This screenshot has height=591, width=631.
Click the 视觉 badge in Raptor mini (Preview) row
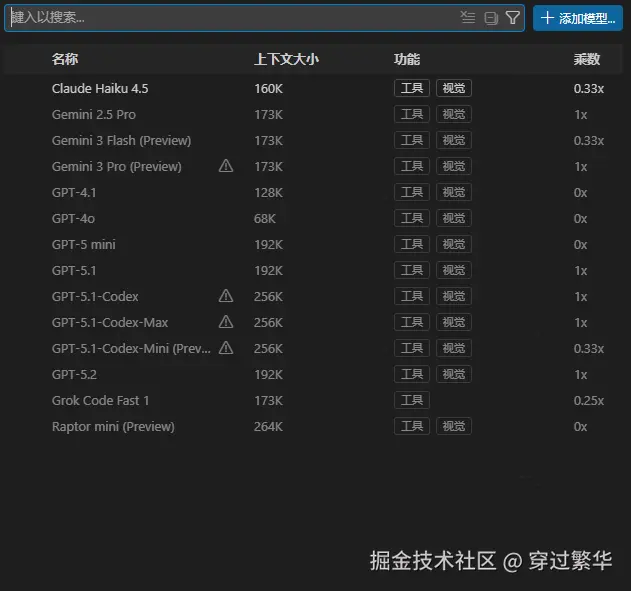point(454,426)
